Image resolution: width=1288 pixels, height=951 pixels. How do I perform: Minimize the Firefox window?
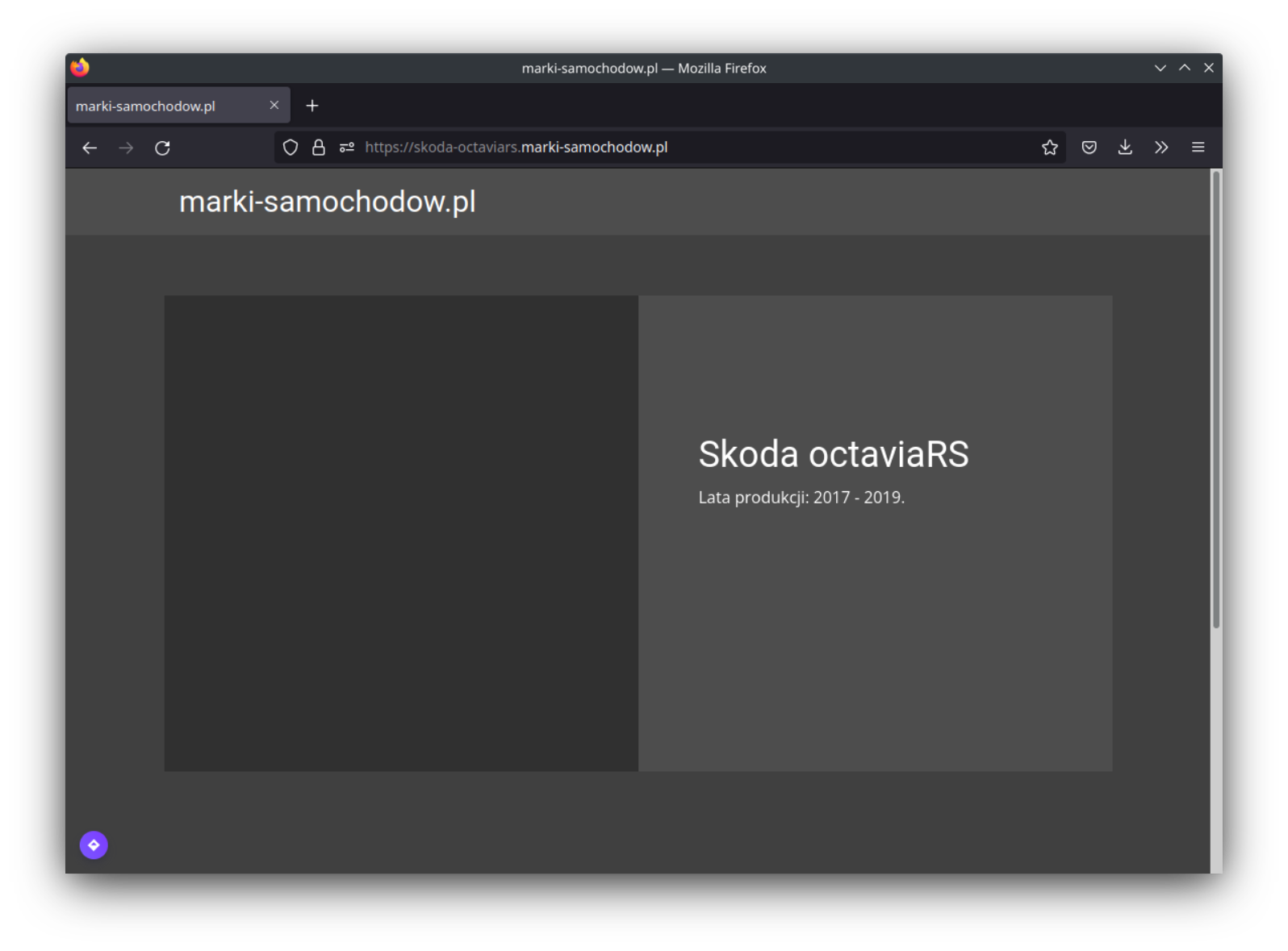[x=1160, y=68]
